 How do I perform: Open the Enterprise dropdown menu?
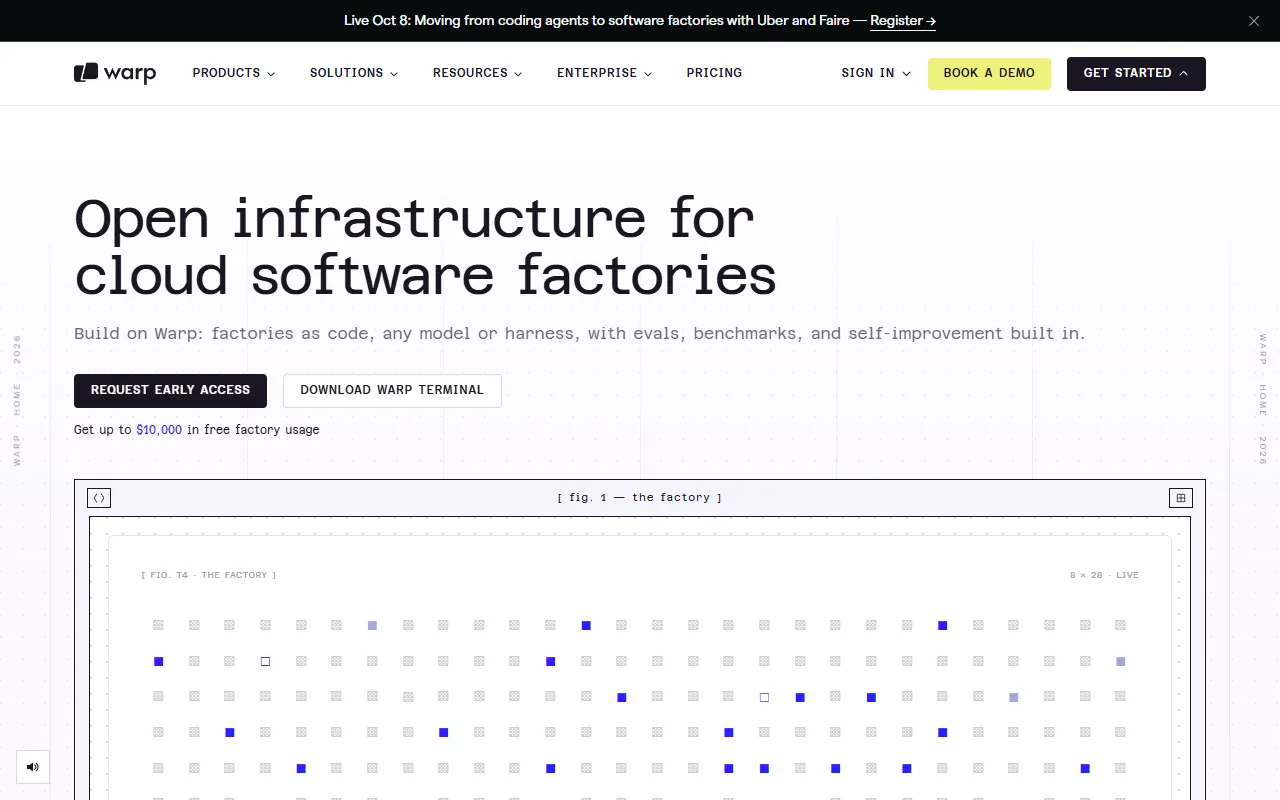(x=605, y=73)
